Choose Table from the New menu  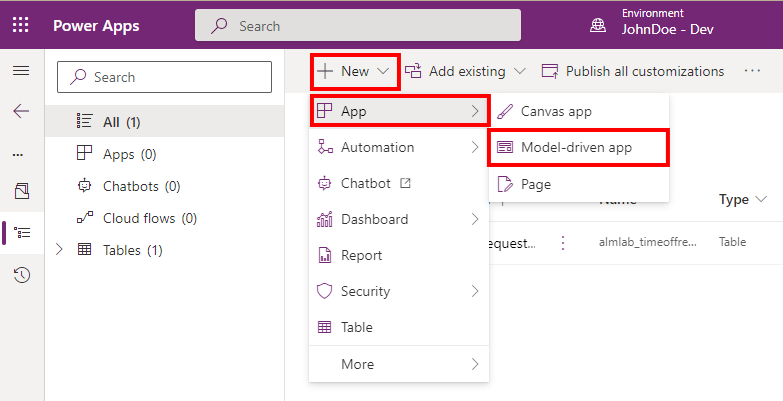(x=399, y=327)
